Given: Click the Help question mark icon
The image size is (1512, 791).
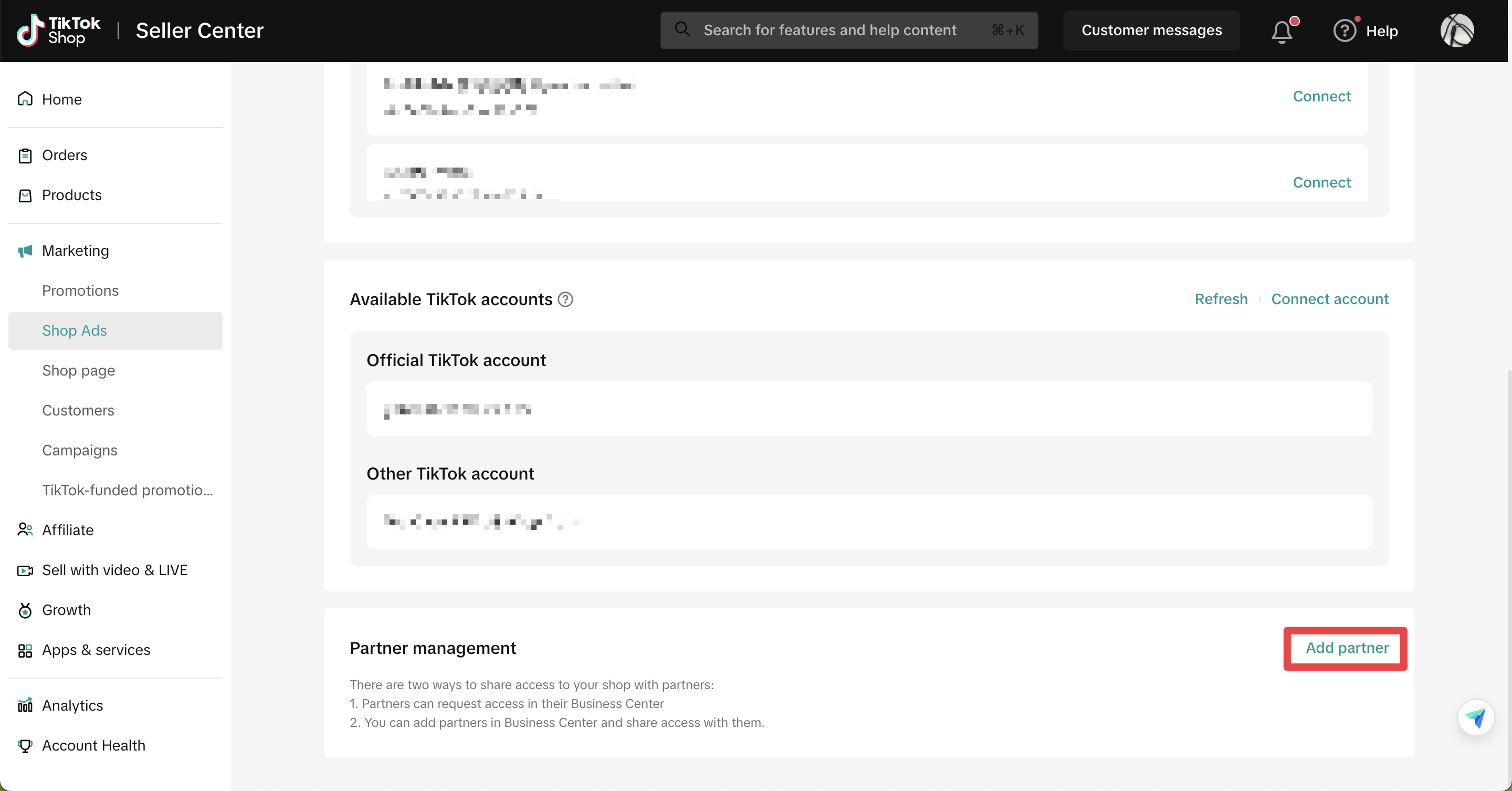Looking at the screenshot, I should [1344, 30].
